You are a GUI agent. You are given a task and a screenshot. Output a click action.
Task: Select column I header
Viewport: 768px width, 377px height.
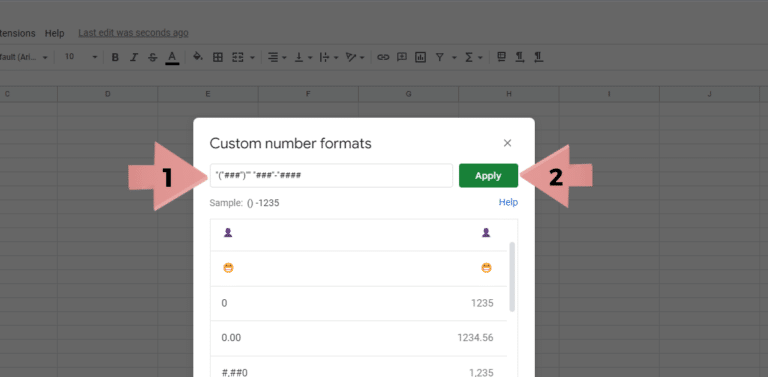pos(609,94)
